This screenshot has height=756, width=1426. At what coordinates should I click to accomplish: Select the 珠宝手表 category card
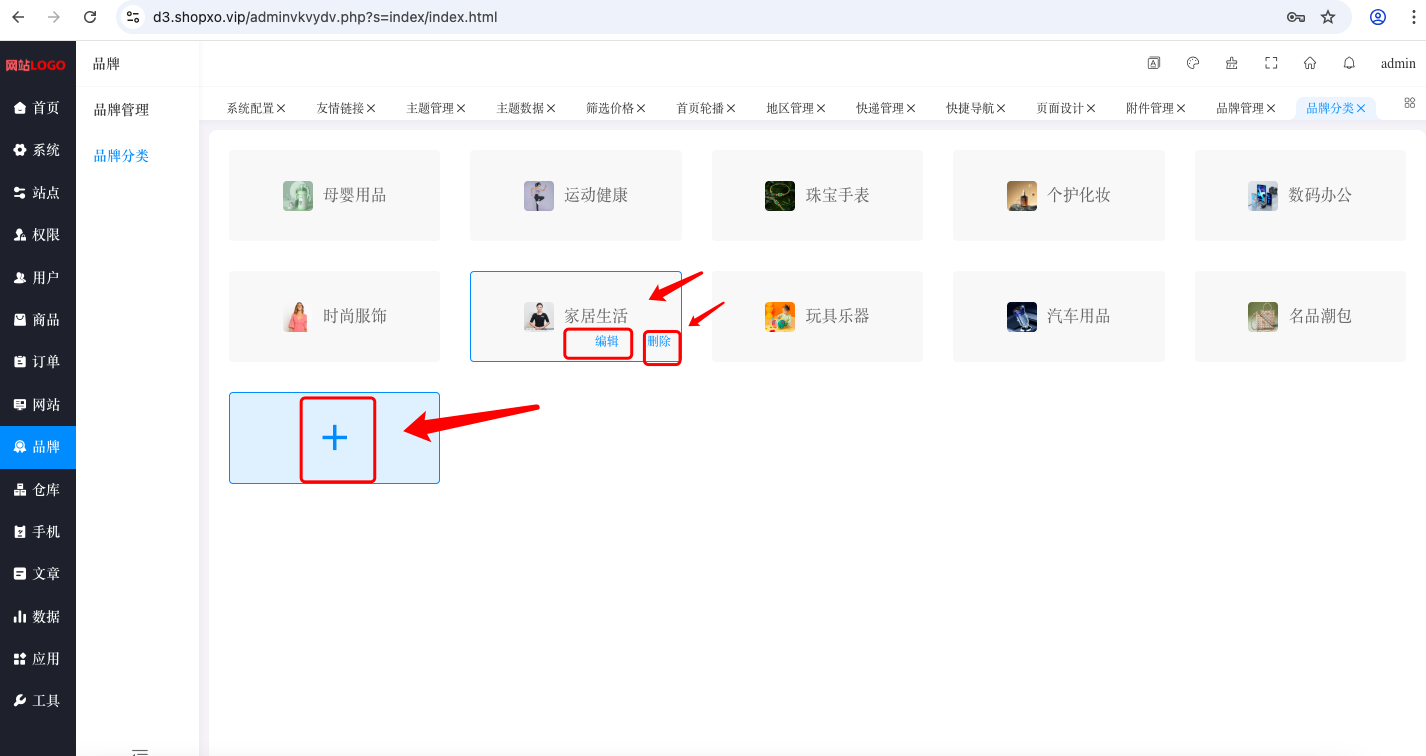pyautogui.click(x=817, y=195)
